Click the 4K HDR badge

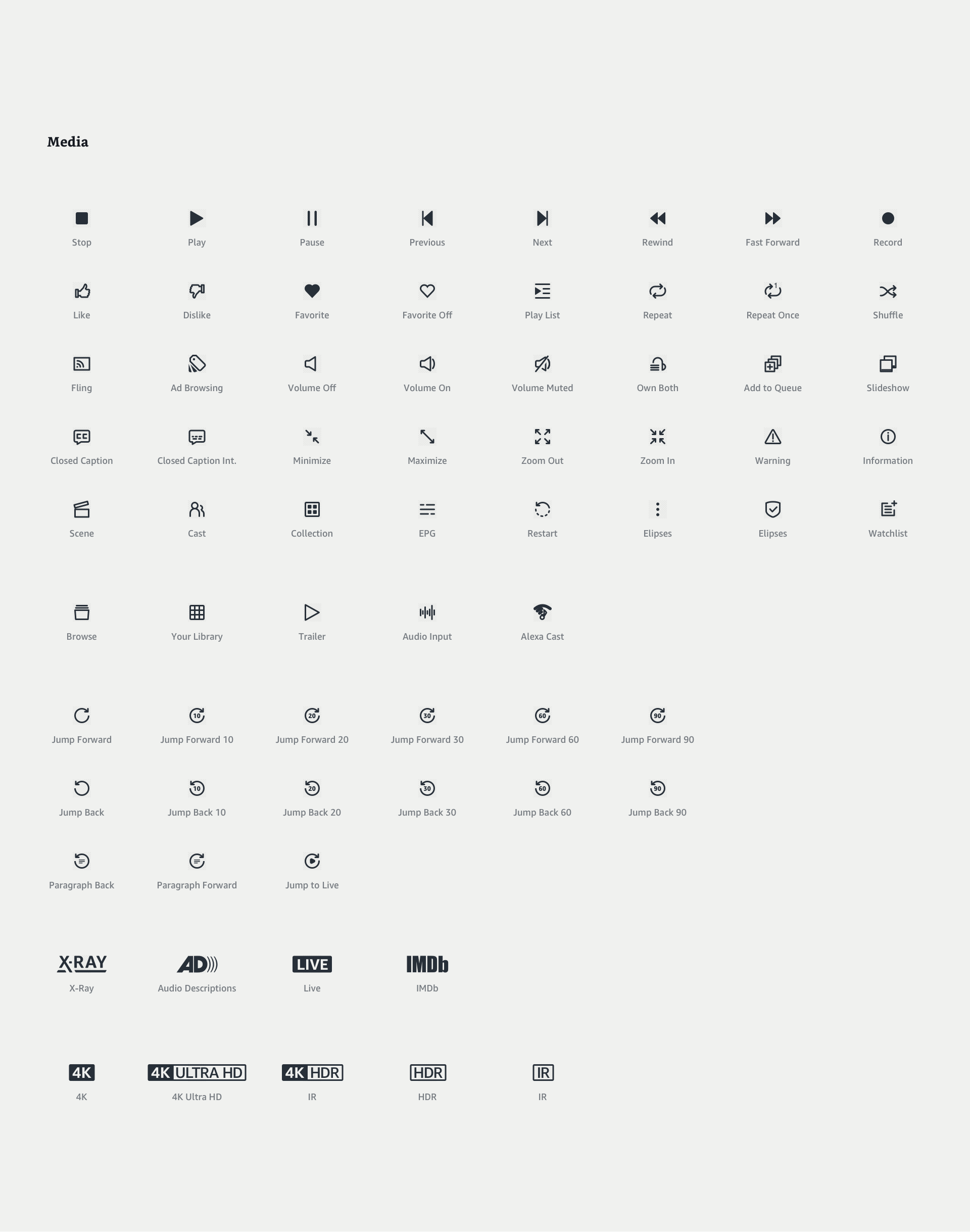click(312, 1072)
